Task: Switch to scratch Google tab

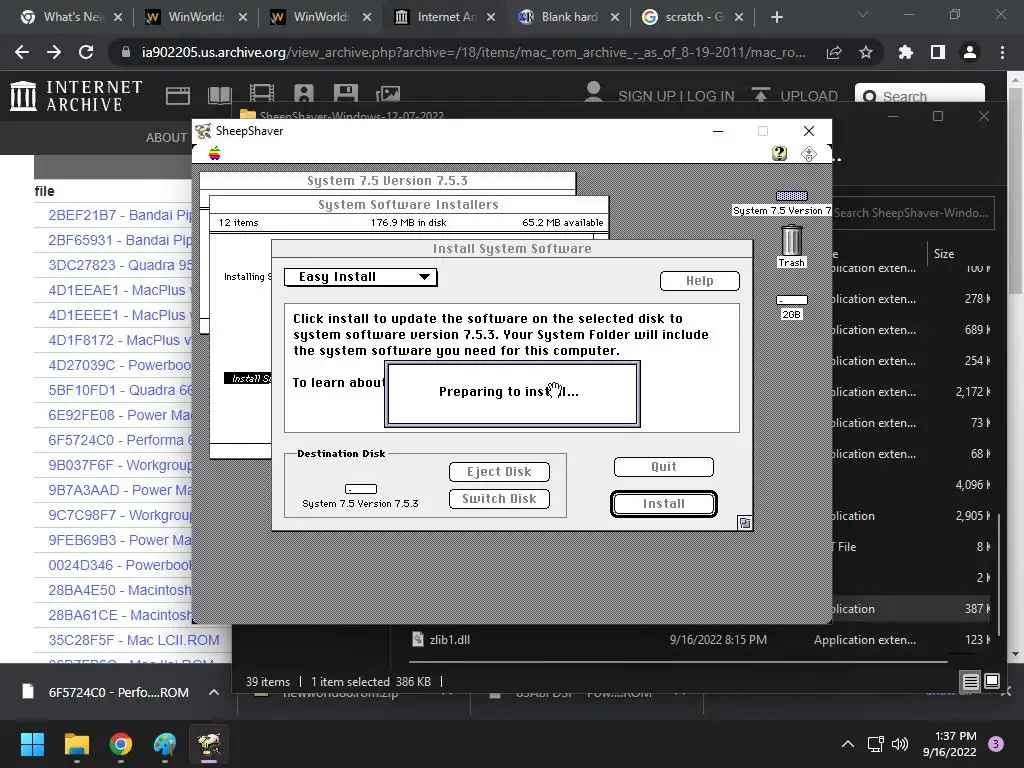Action: [692, 17]
